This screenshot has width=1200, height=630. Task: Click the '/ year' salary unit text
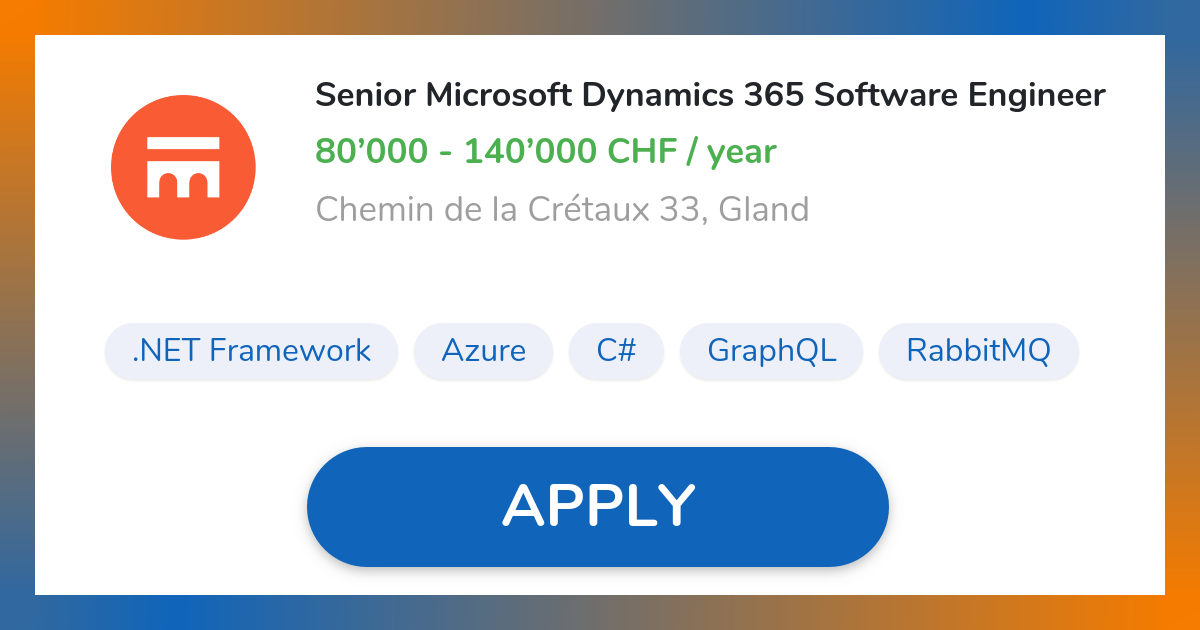click(x=729, y=151)
